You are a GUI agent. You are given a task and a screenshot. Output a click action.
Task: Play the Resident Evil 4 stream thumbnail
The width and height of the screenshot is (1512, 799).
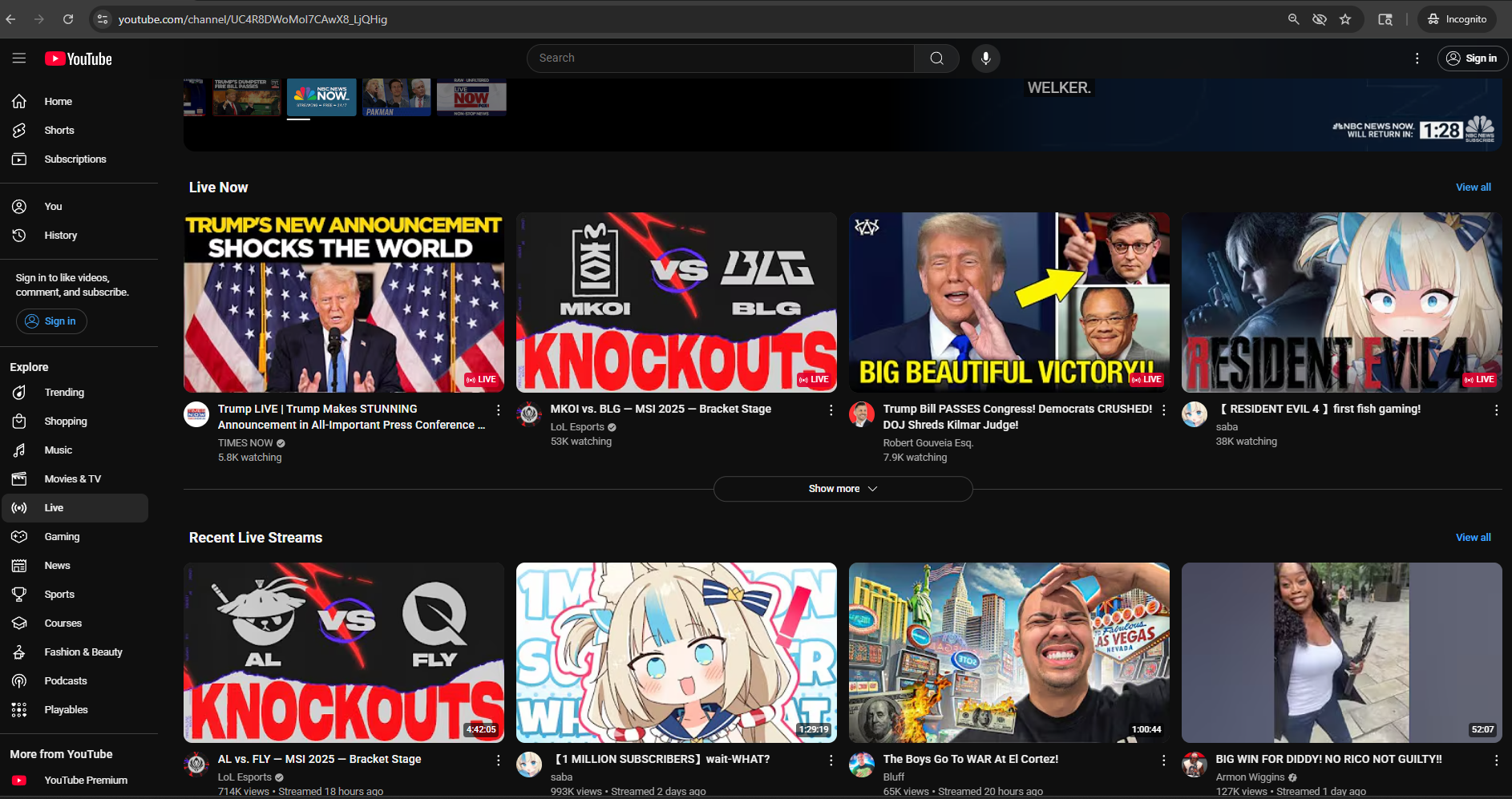(x=1342, y=302)
